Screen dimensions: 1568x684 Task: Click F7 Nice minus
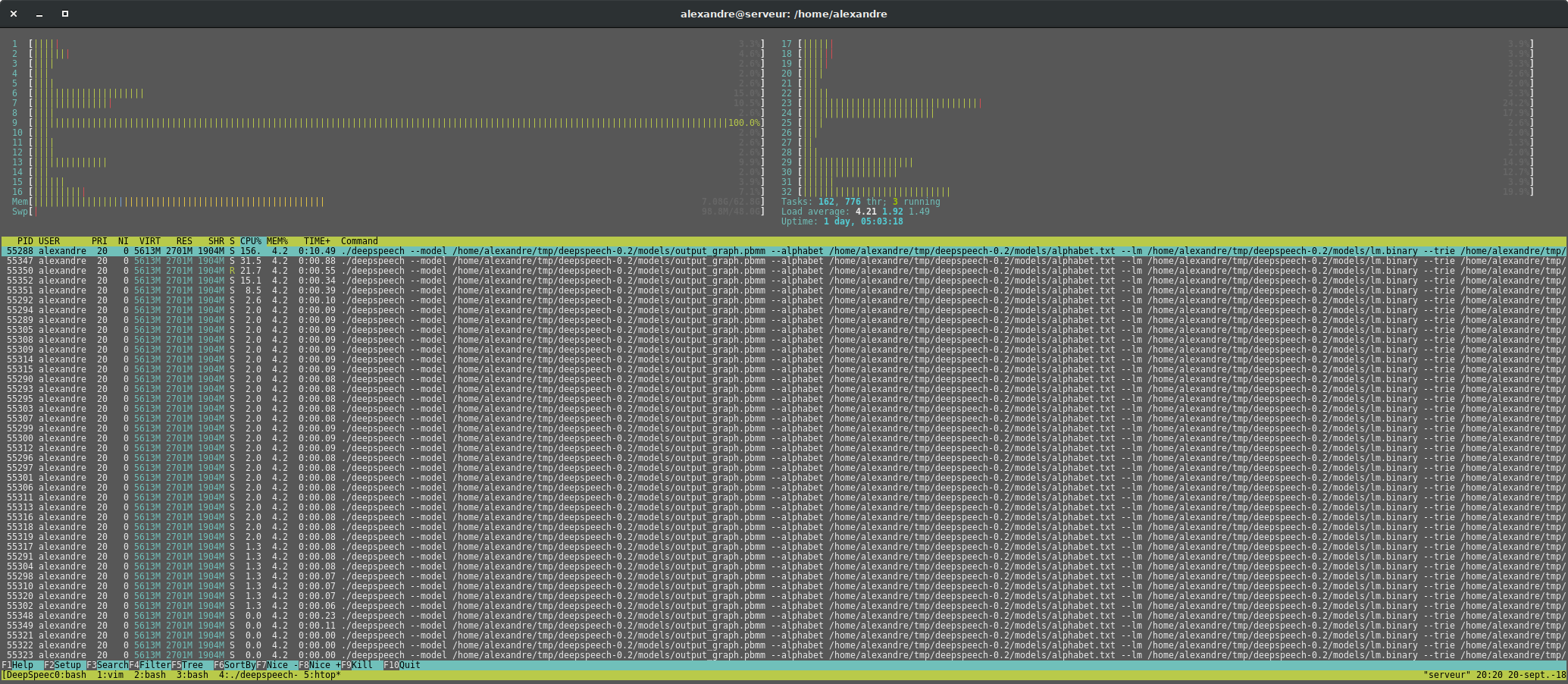[x=277, y=665]
